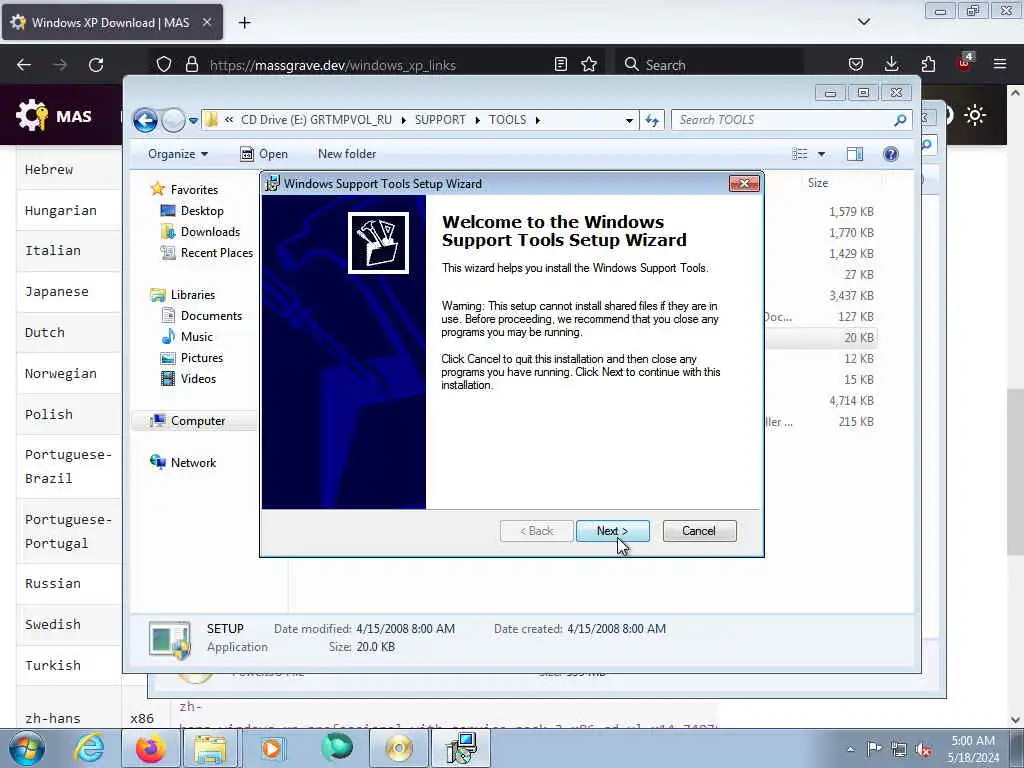Toggle the site light/dark theme sun icon
Image resolution: width=1024 pixels, height=768 pixels.
tap(975, 116)
